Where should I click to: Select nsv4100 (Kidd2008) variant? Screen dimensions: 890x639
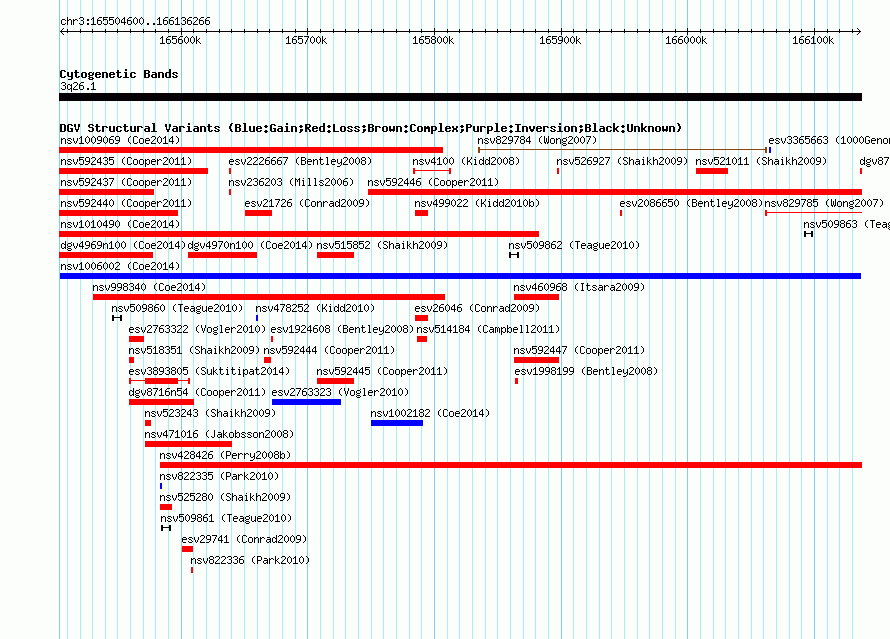click(x=466, y=161)
